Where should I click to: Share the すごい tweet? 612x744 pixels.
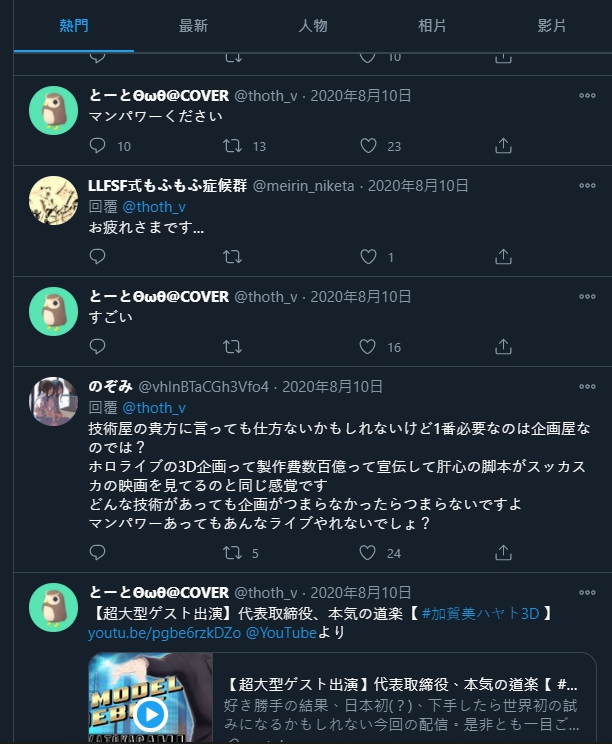click(503, 347)
